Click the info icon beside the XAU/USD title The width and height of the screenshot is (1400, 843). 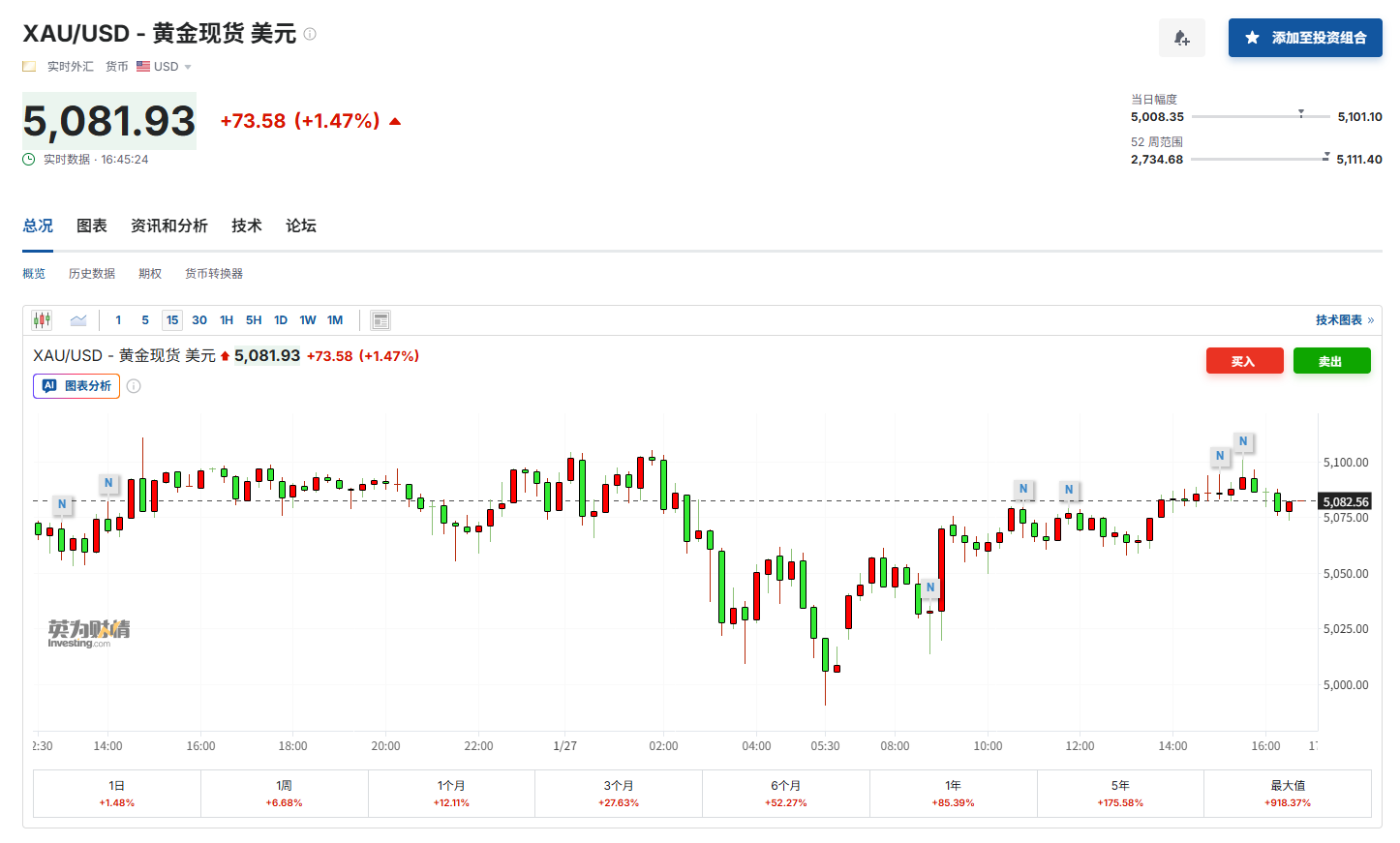(310, 34)
